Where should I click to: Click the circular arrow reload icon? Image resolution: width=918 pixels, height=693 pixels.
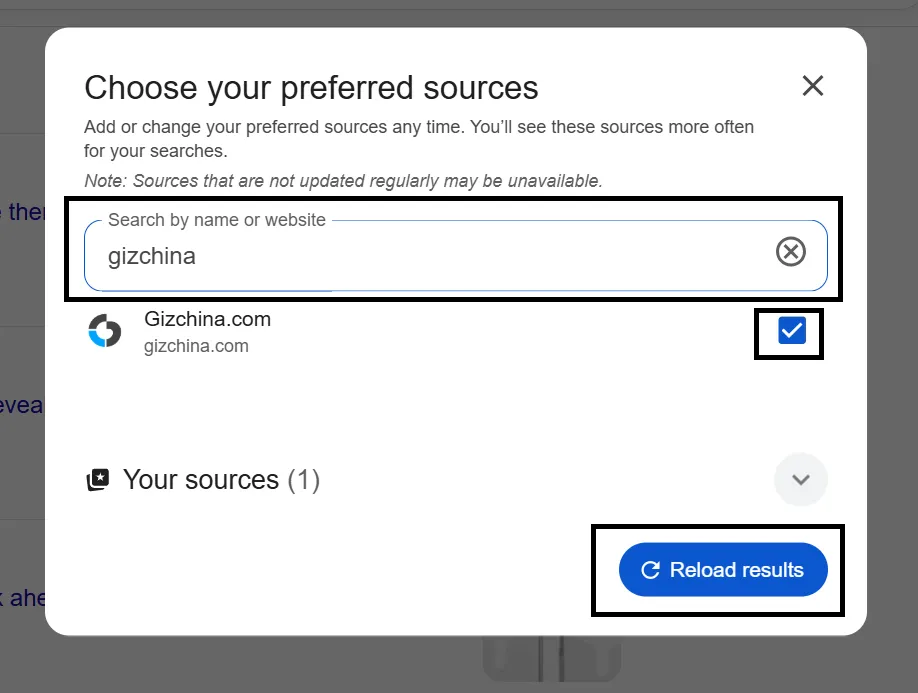[x=650, y=570]
